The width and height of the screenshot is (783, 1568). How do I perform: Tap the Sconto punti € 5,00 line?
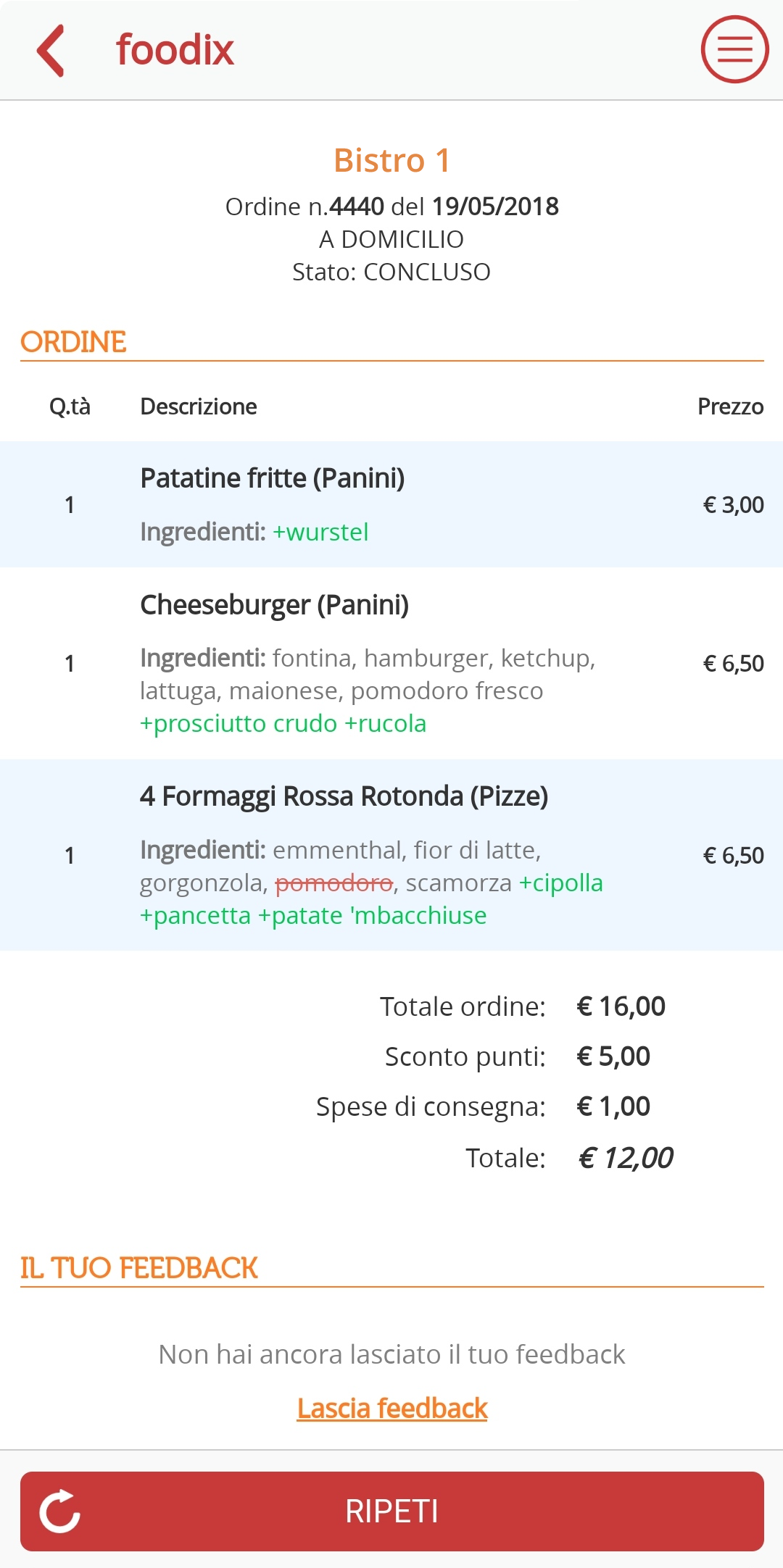click(517, 1056)
